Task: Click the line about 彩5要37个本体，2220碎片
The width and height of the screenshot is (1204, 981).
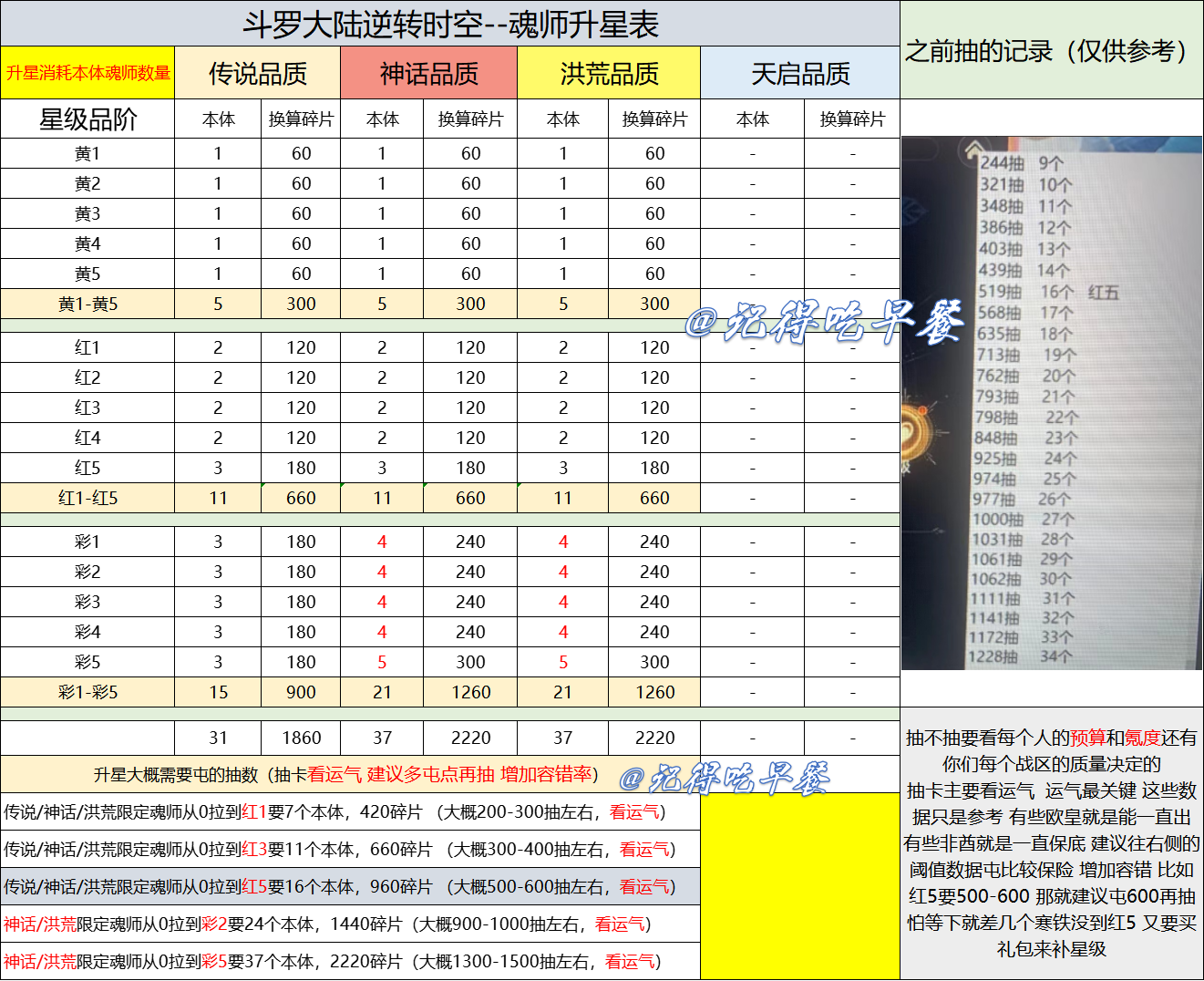Action: pyautogui.click(x=350, y=961)
